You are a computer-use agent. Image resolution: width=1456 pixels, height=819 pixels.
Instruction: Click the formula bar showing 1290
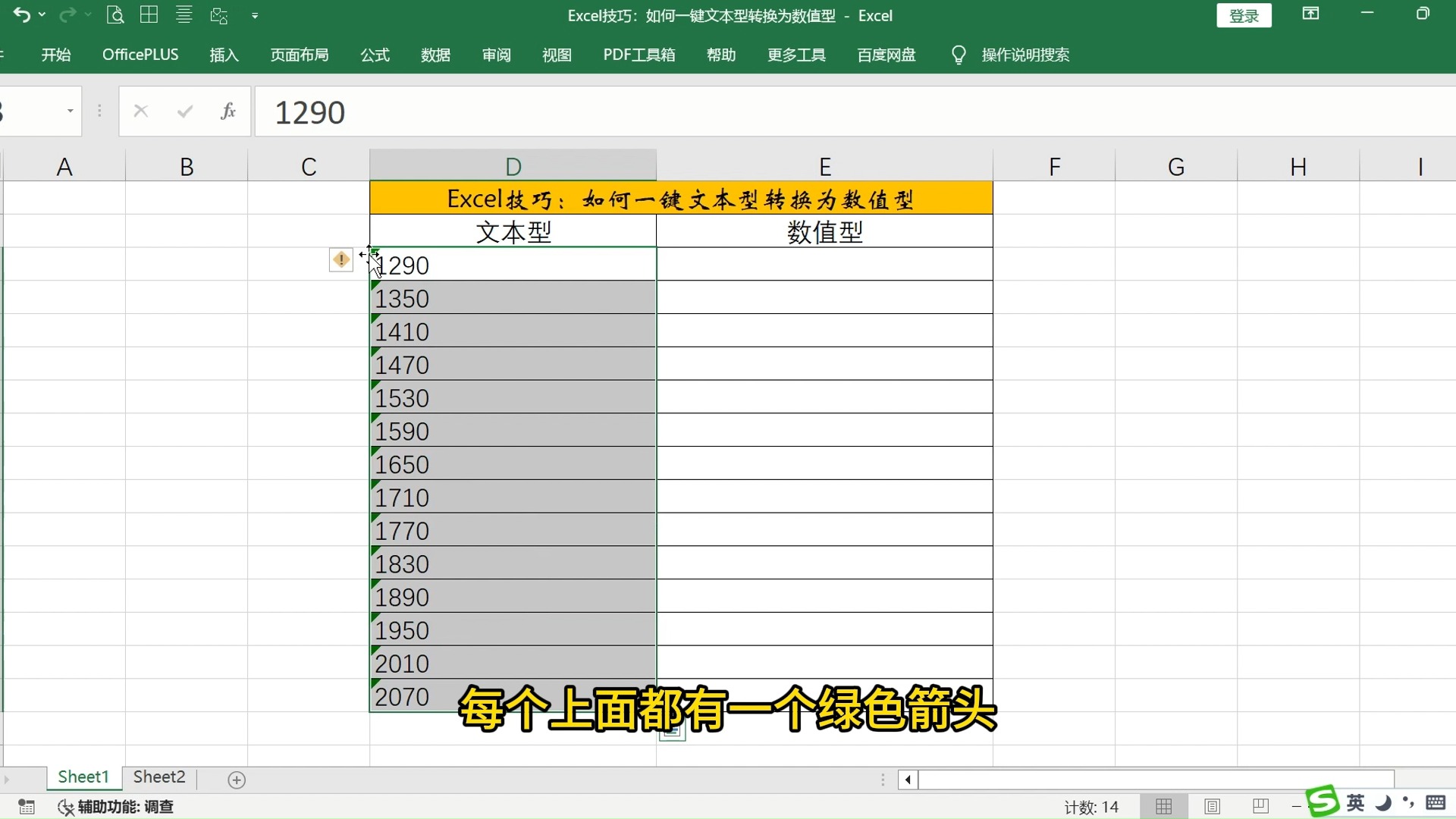point(855,112)
